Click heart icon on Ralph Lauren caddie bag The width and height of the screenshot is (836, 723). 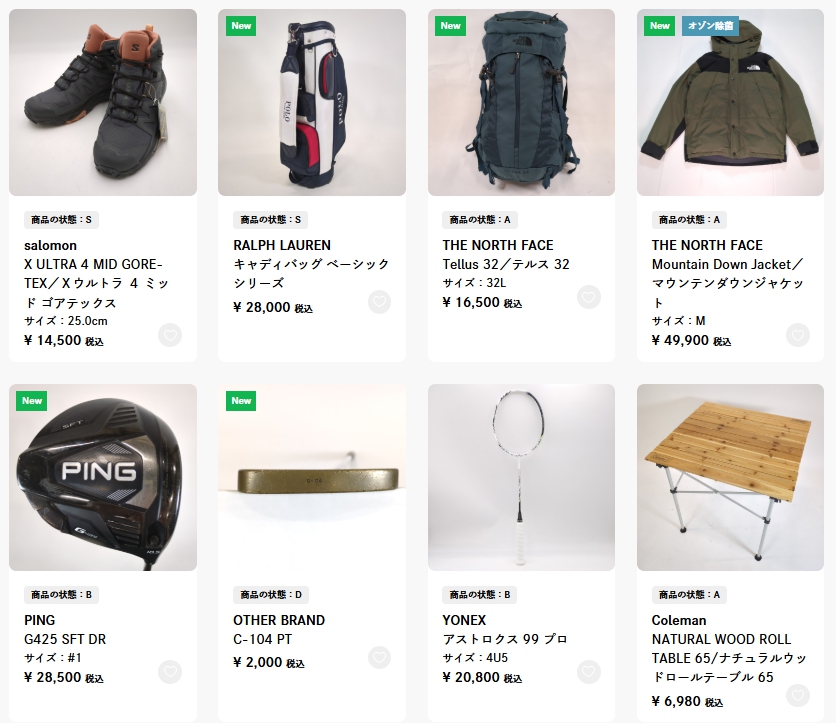pos(379,302)
